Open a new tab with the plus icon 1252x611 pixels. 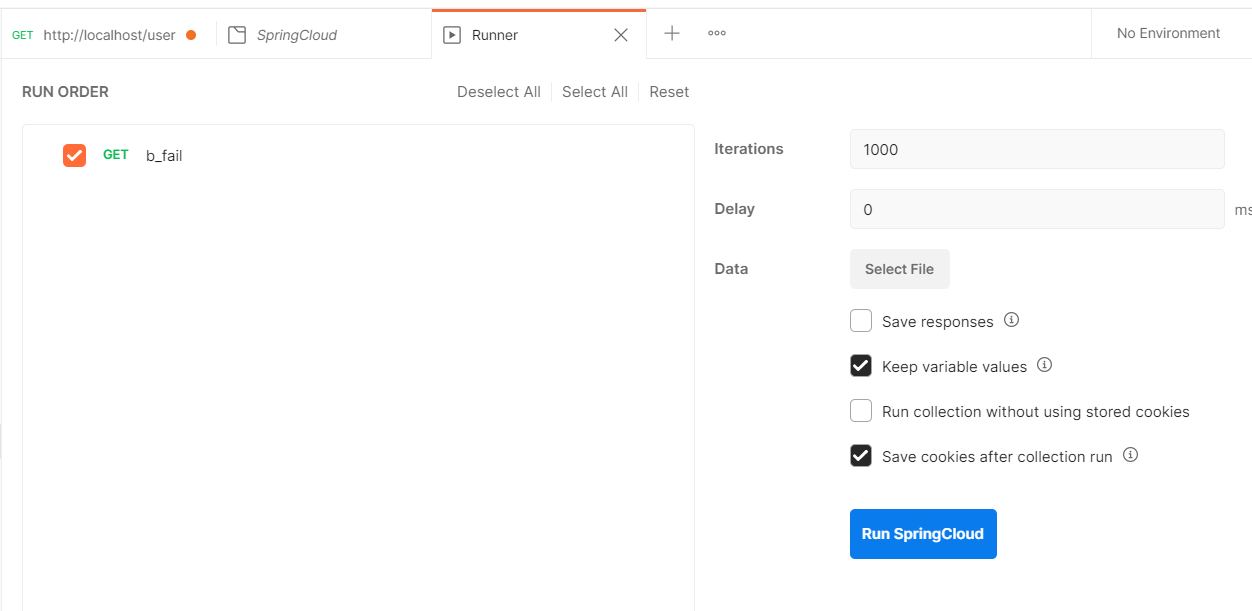672,33
